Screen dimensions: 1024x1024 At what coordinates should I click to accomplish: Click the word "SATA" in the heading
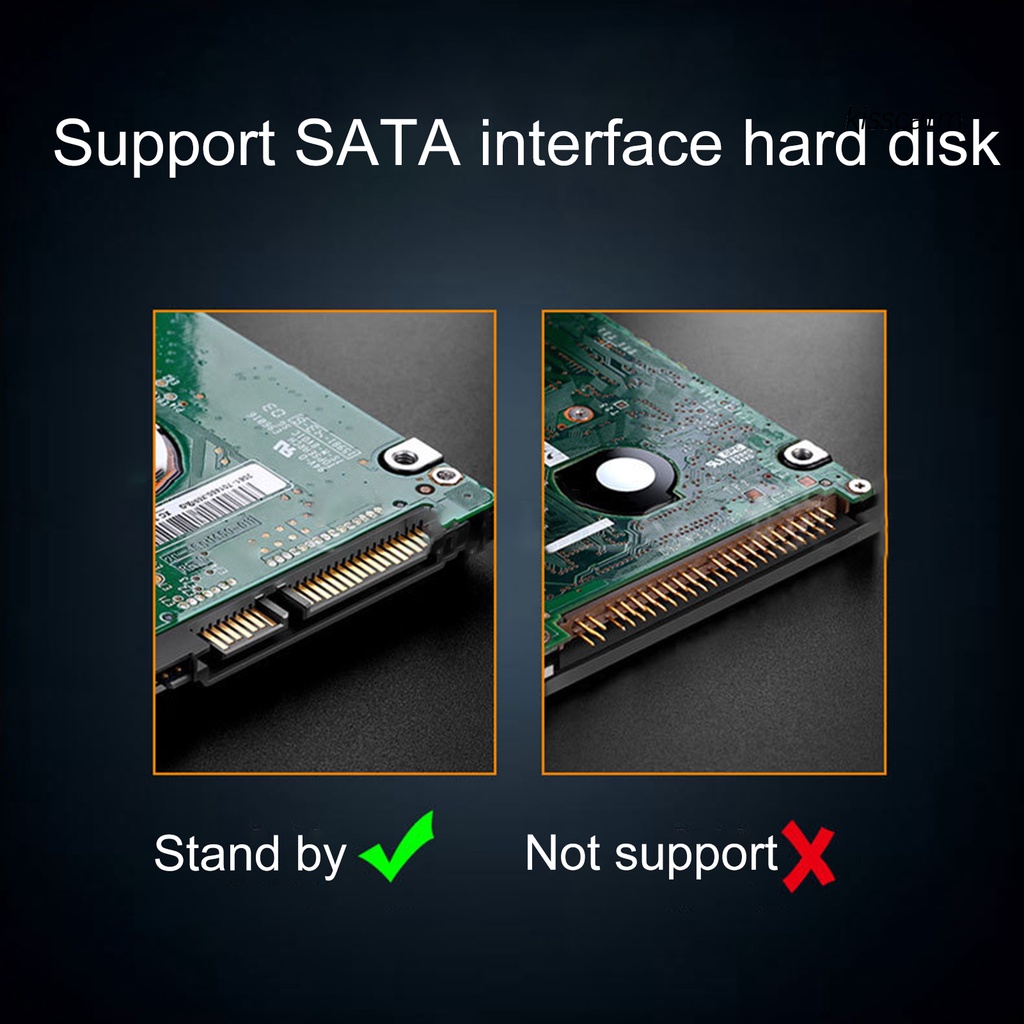[x=377, y=143]
